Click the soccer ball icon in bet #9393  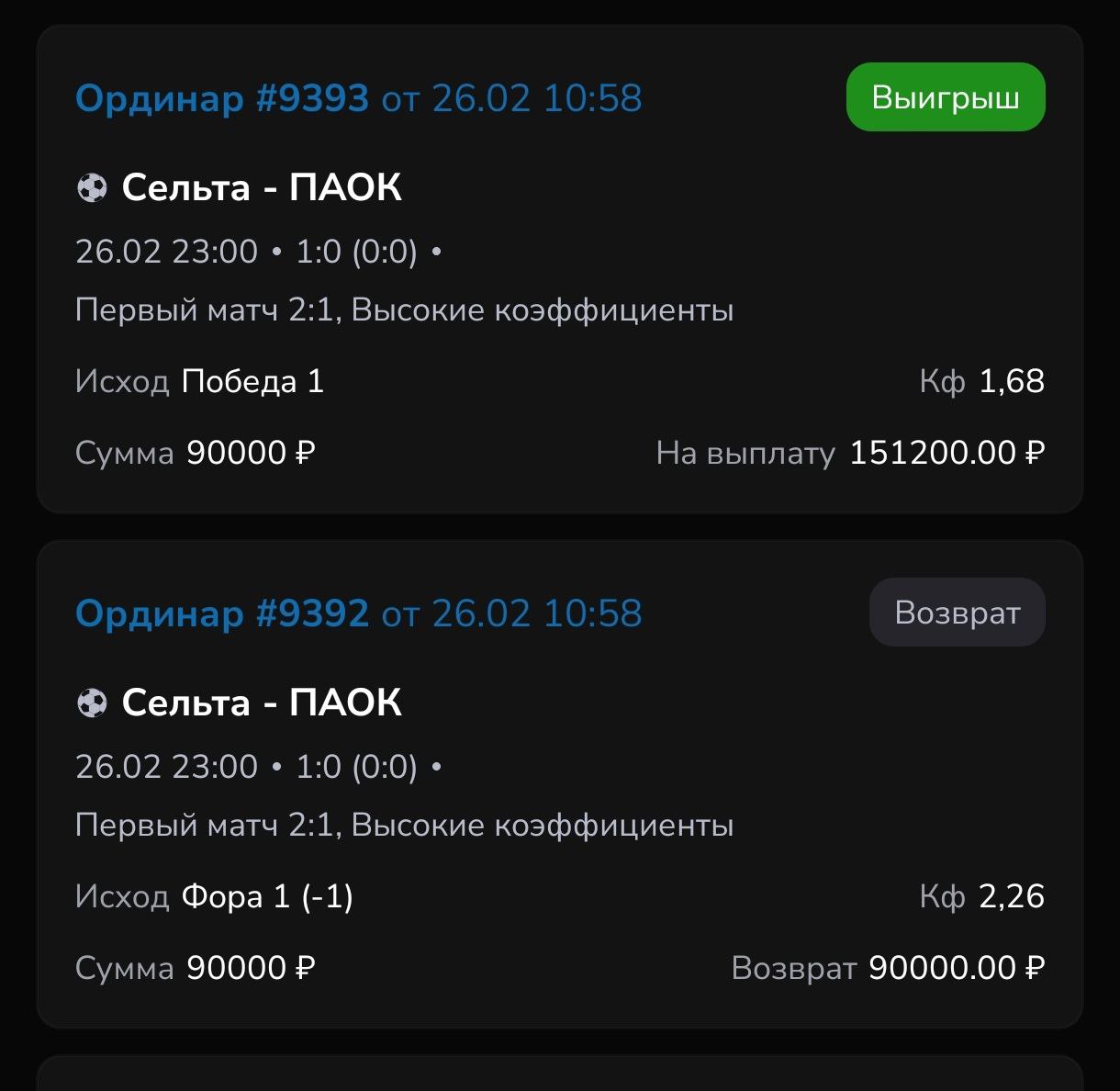92,188
